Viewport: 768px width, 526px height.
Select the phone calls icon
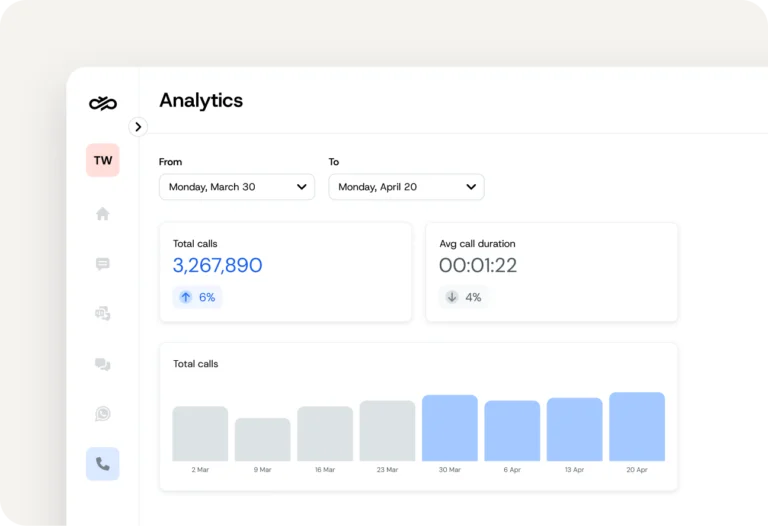click(103, 464)
